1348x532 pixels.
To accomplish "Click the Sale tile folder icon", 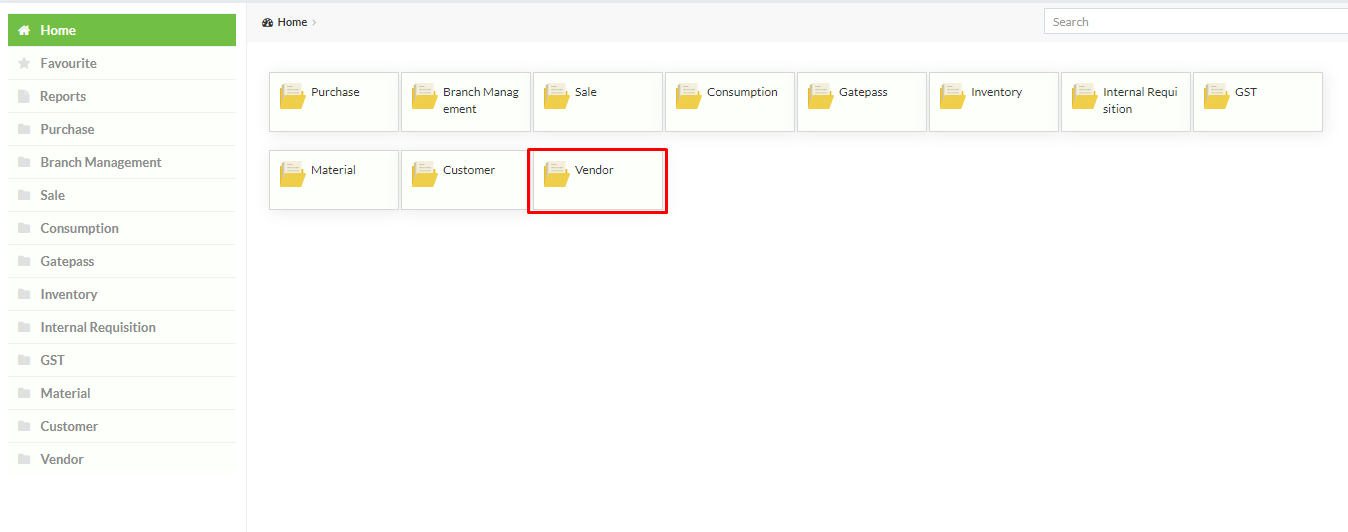I will click(x=556, y=96).
